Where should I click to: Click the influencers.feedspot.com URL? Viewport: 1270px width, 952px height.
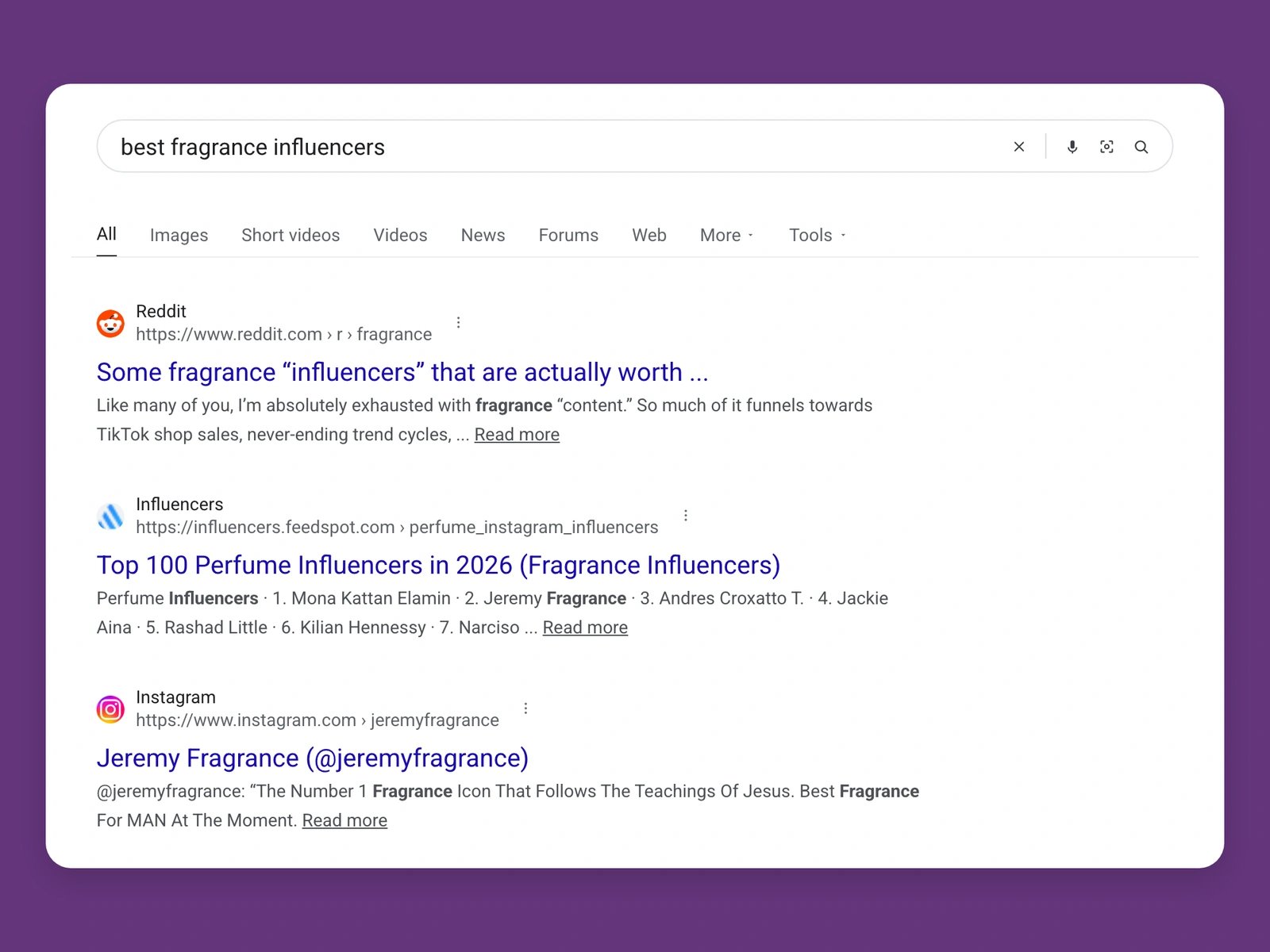[397, 528]
